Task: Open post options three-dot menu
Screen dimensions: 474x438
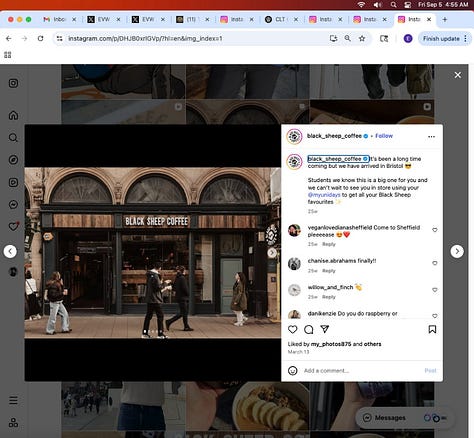Action: point(431,136)
